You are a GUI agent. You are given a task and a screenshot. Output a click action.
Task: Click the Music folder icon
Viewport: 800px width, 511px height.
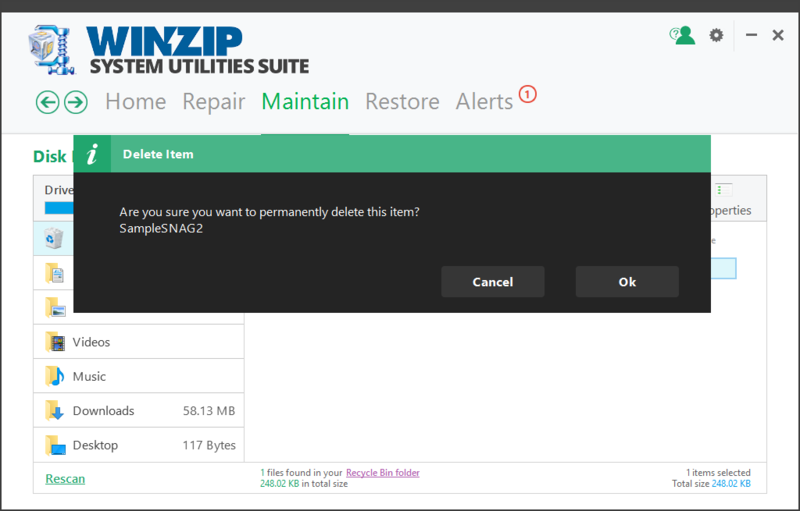[55, 376]
